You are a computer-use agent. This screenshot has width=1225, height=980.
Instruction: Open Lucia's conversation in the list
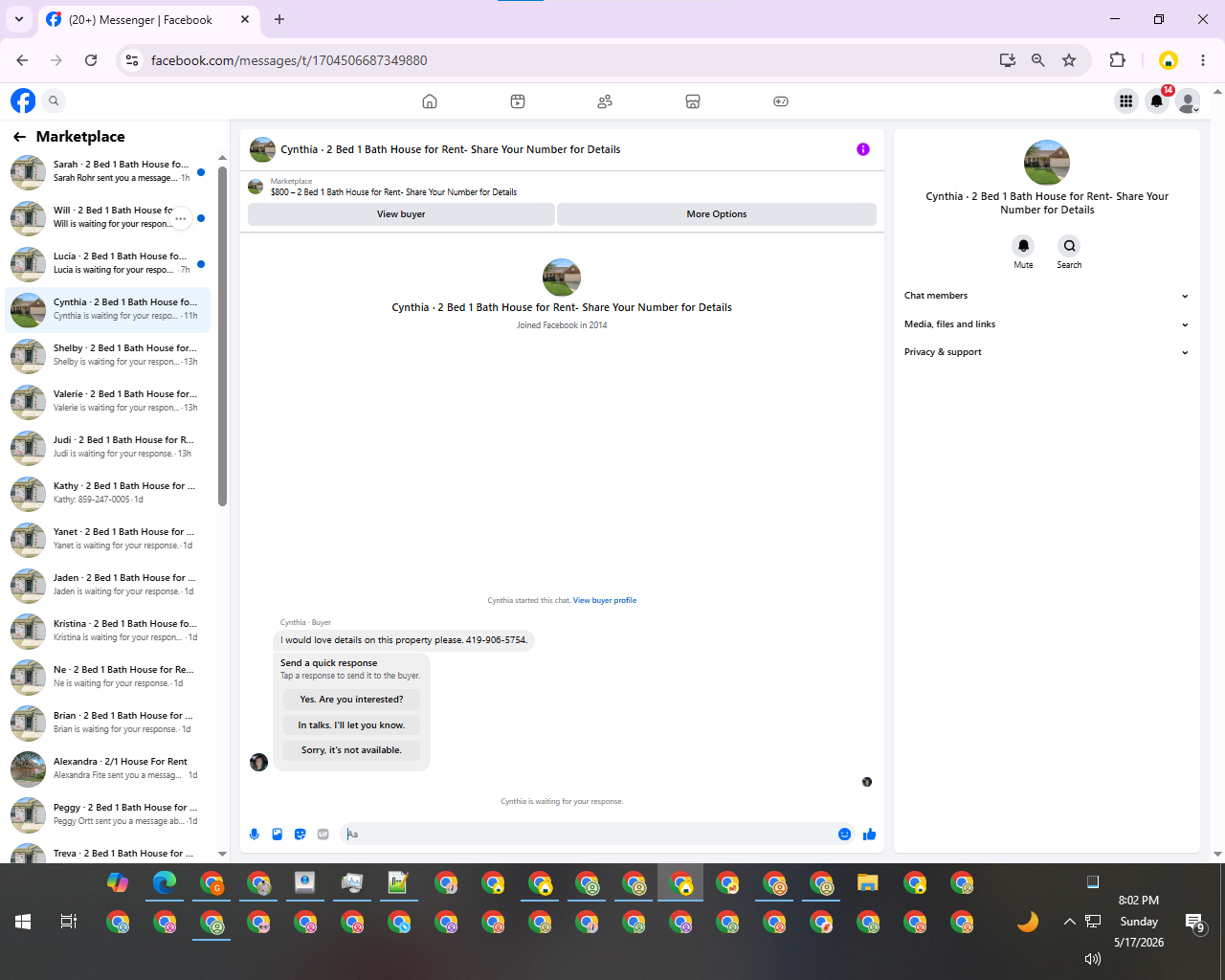(107, 264)
